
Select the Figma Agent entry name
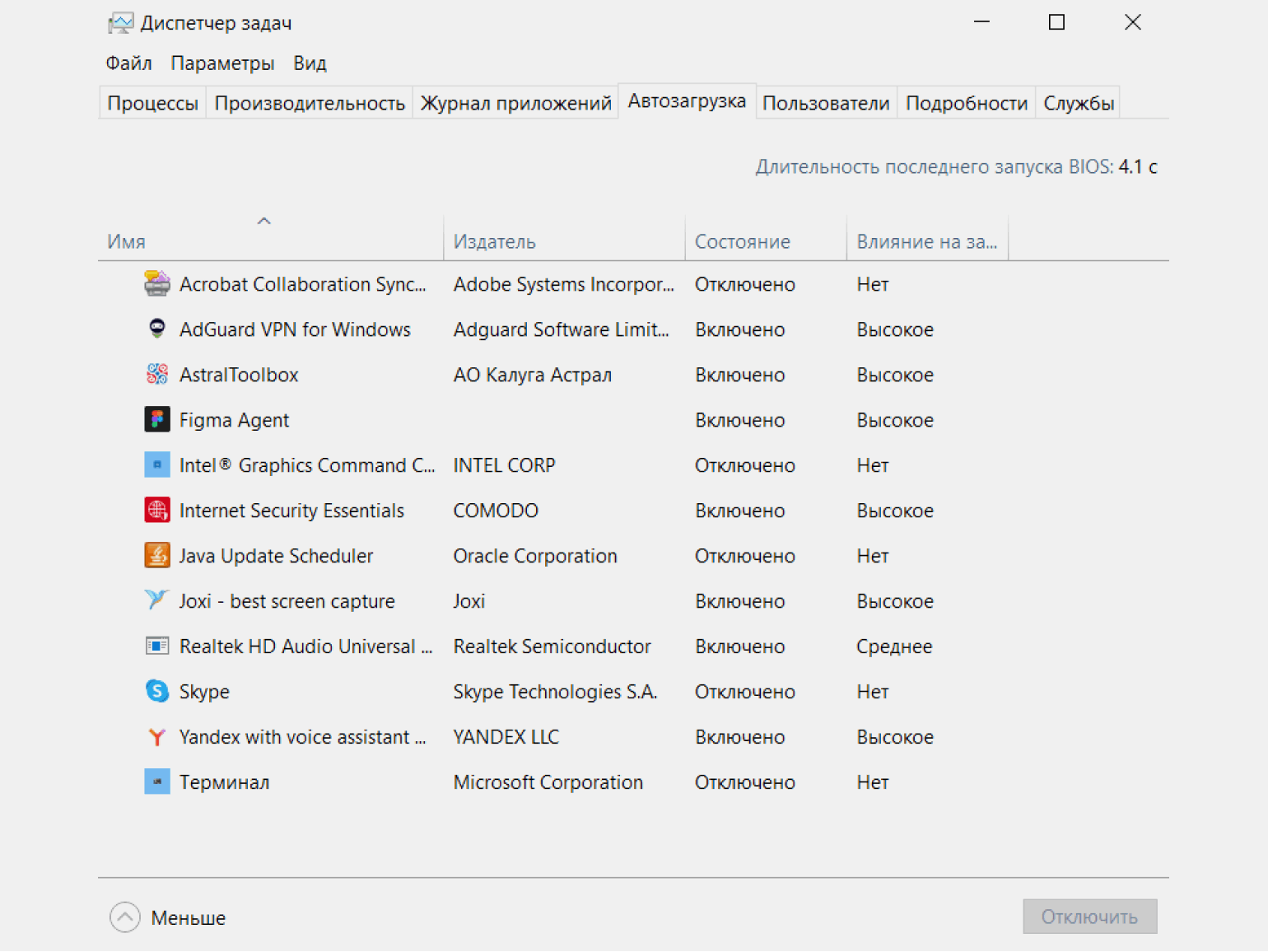234,420
